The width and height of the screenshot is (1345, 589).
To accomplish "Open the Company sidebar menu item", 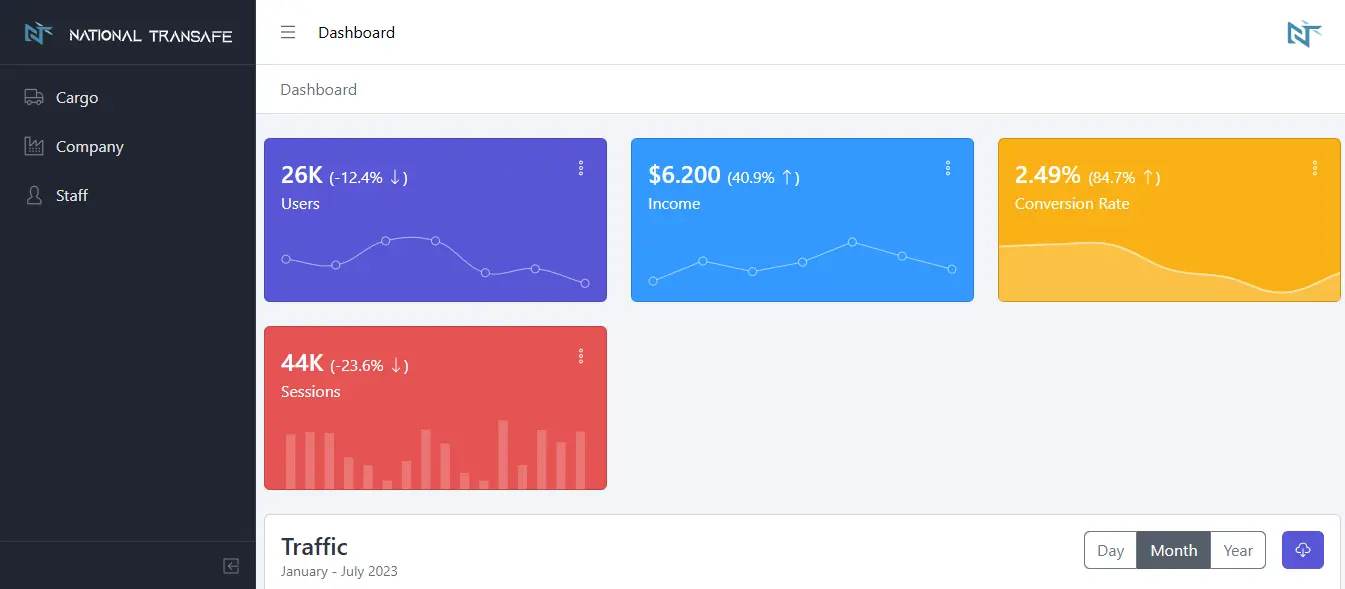I will (x=90, y=146).
